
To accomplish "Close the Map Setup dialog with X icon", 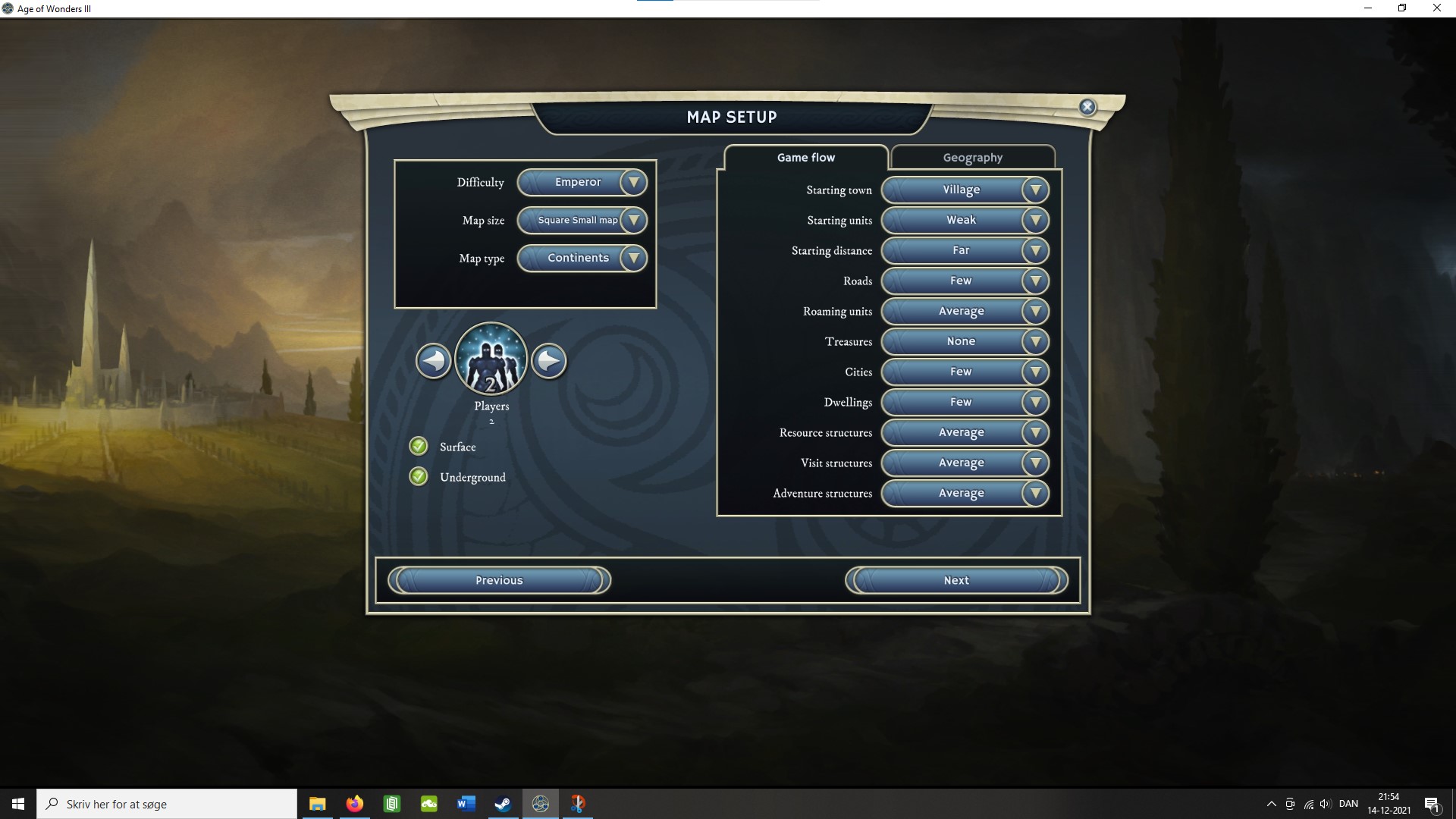I will point(1087,107).
